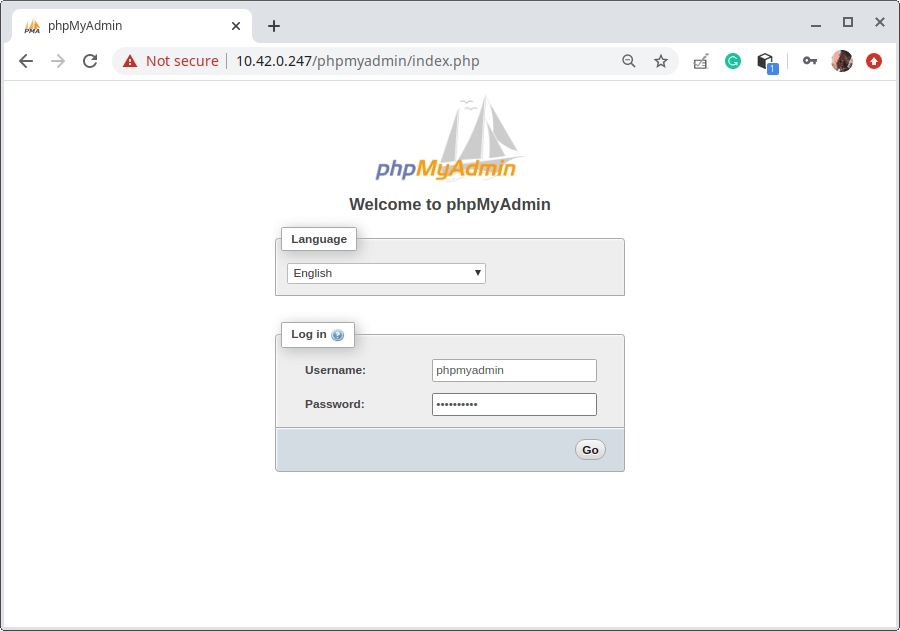Click the phpMyAdmin sailboat logo
Screen dimensions: 900x631
pos(450,140)
